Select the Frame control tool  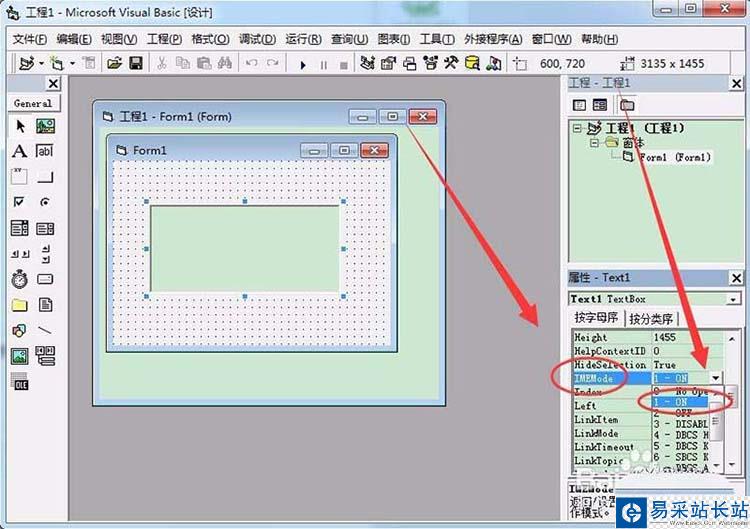[x=19, y=176]
